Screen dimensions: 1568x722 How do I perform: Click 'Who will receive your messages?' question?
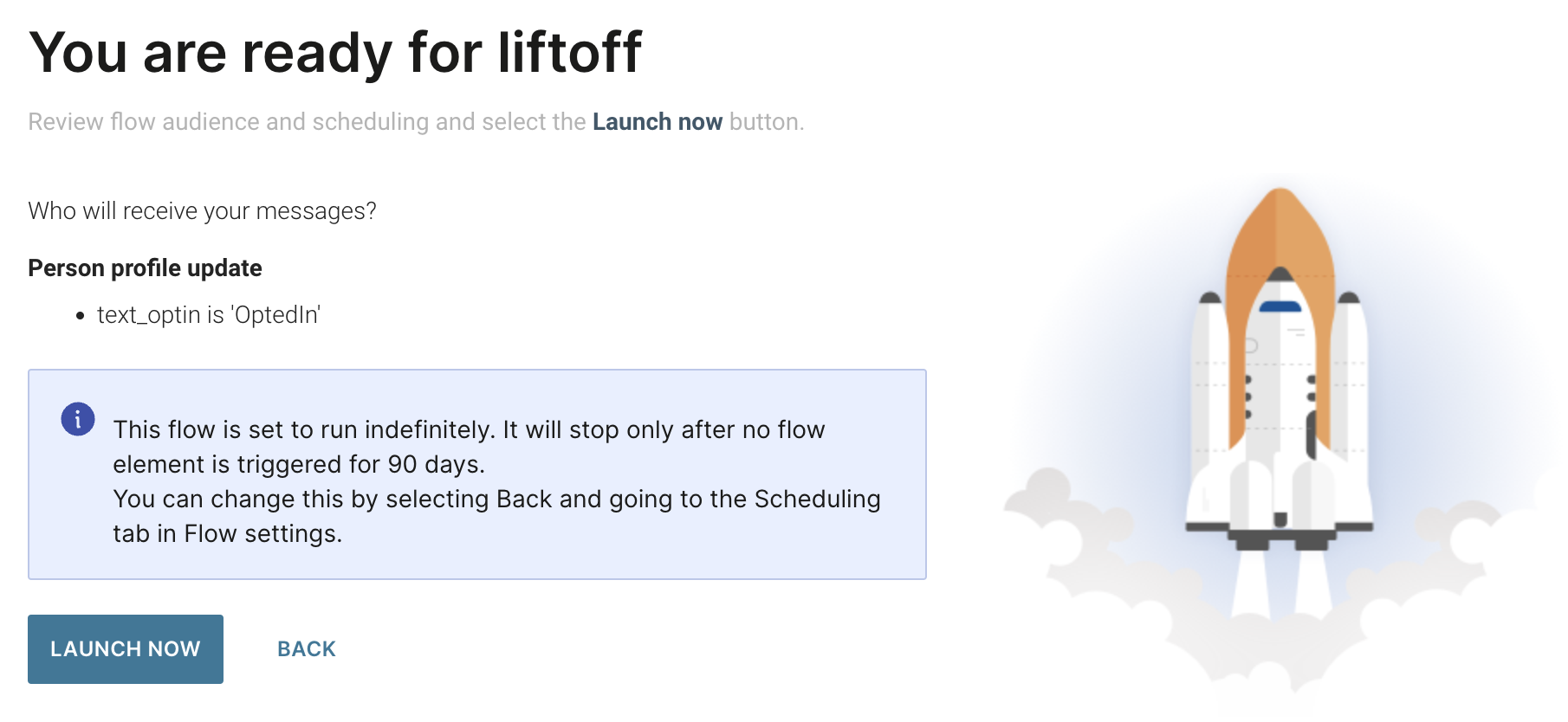[202, 211]
